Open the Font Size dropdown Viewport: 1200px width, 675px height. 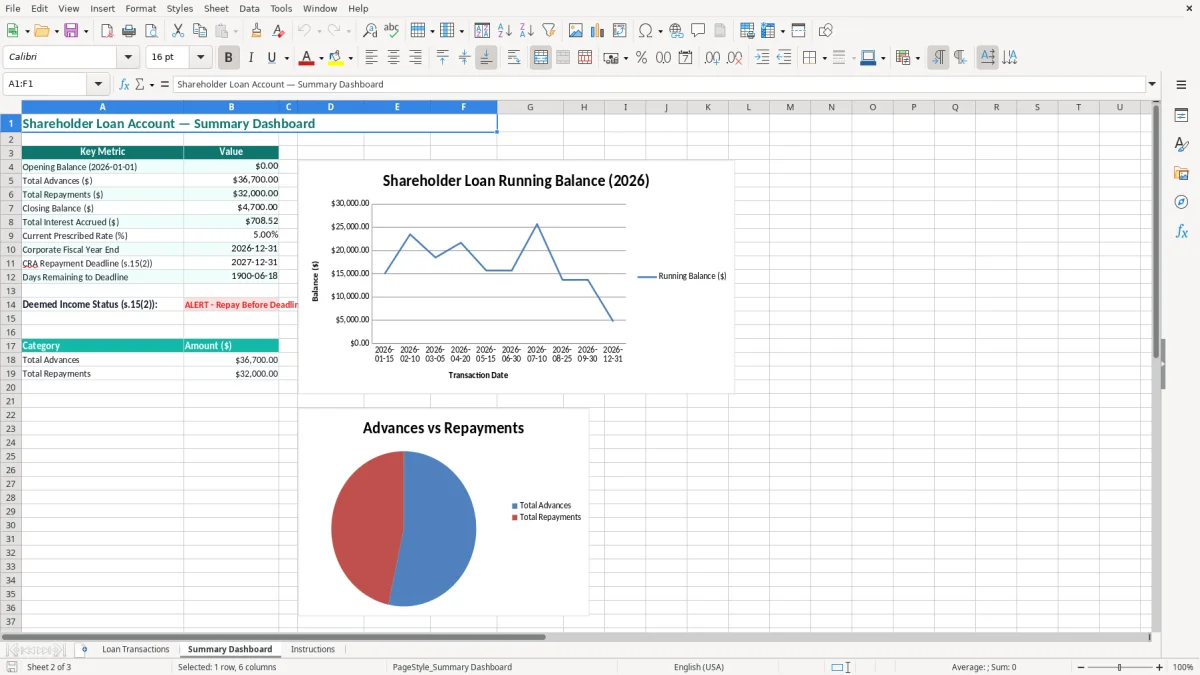coord(201,58)
